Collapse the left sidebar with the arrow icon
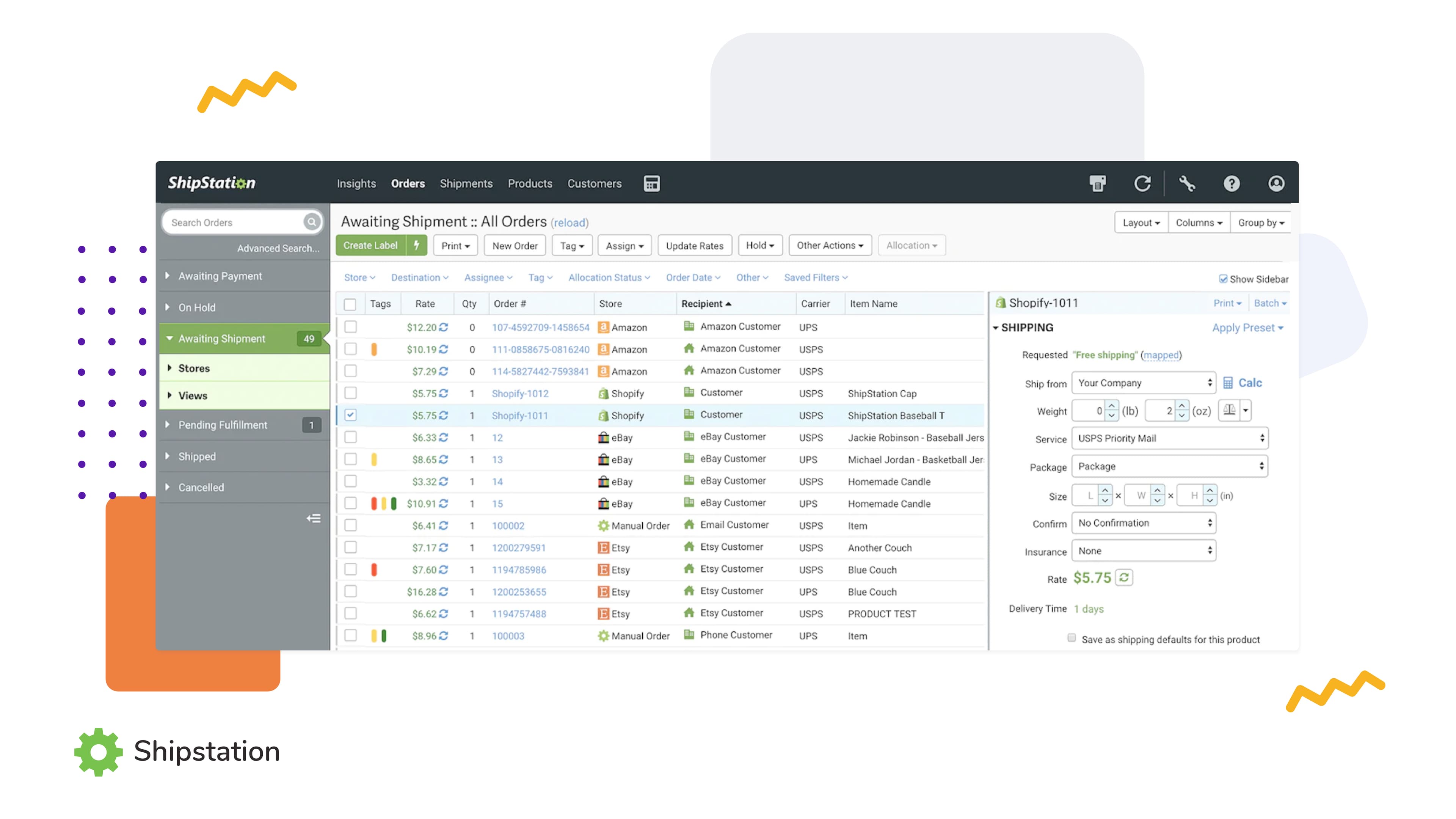1456x819 pixels. click(x=313, y=518)
